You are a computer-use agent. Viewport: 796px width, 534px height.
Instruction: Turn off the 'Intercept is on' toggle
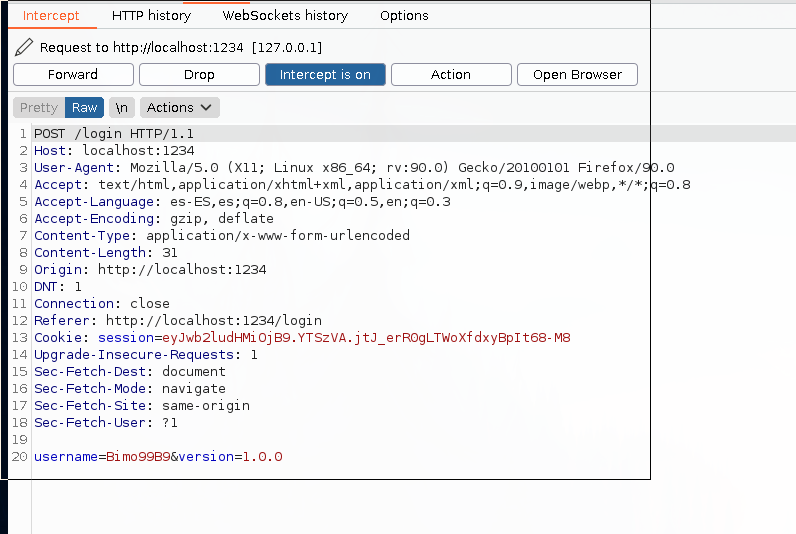coord(325,75)
